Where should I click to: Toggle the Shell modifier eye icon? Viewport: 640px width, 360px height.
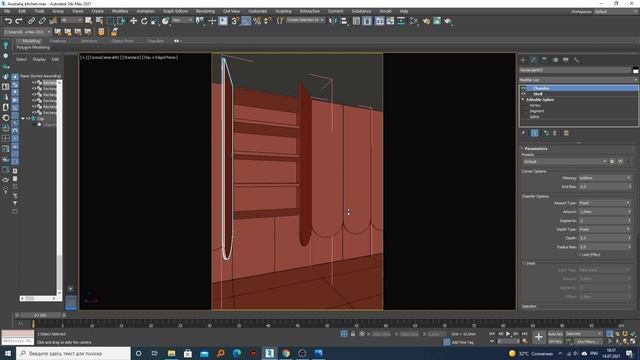523,94
